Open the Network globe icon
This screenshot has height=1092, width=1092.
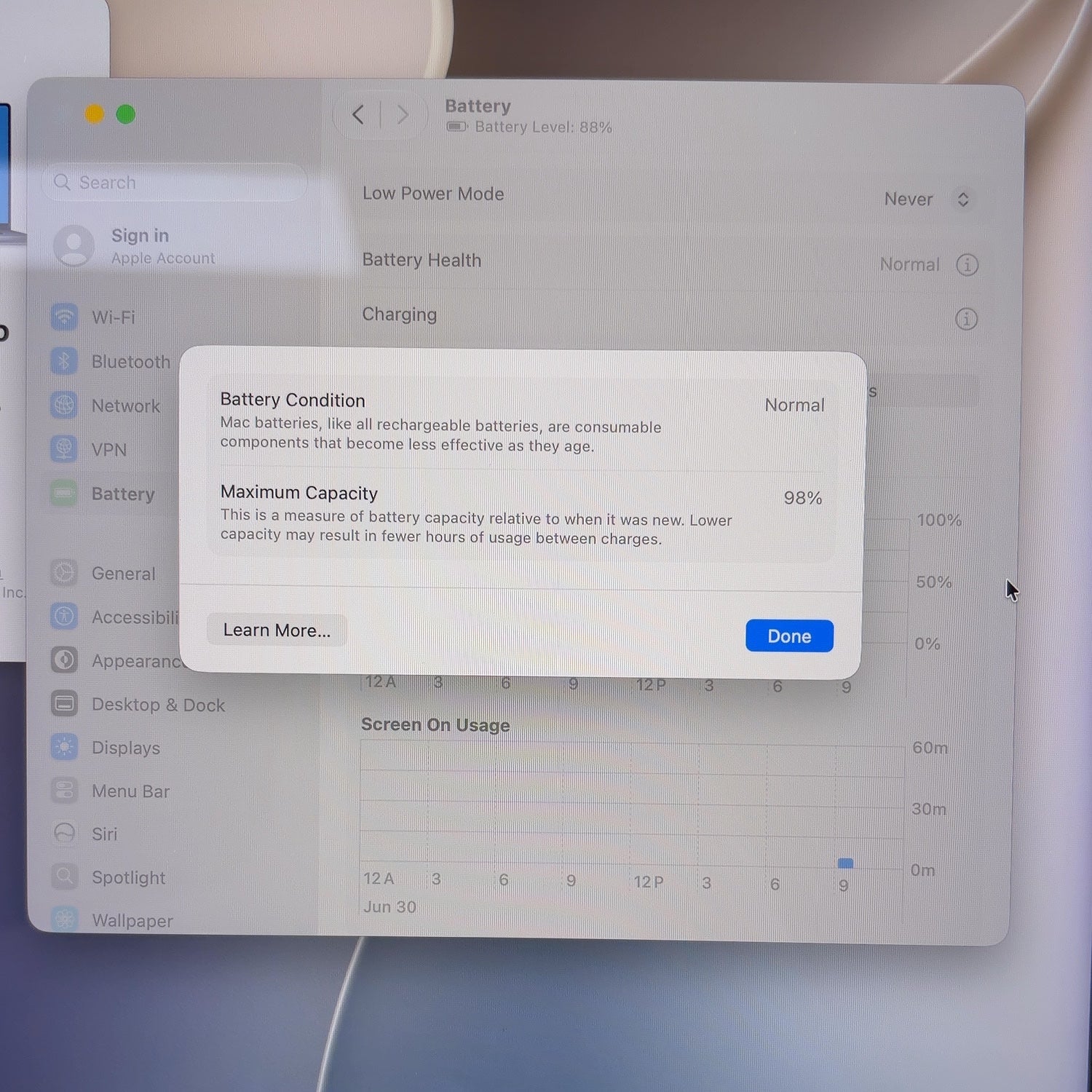pyautogui.click(x=64, y=405)
